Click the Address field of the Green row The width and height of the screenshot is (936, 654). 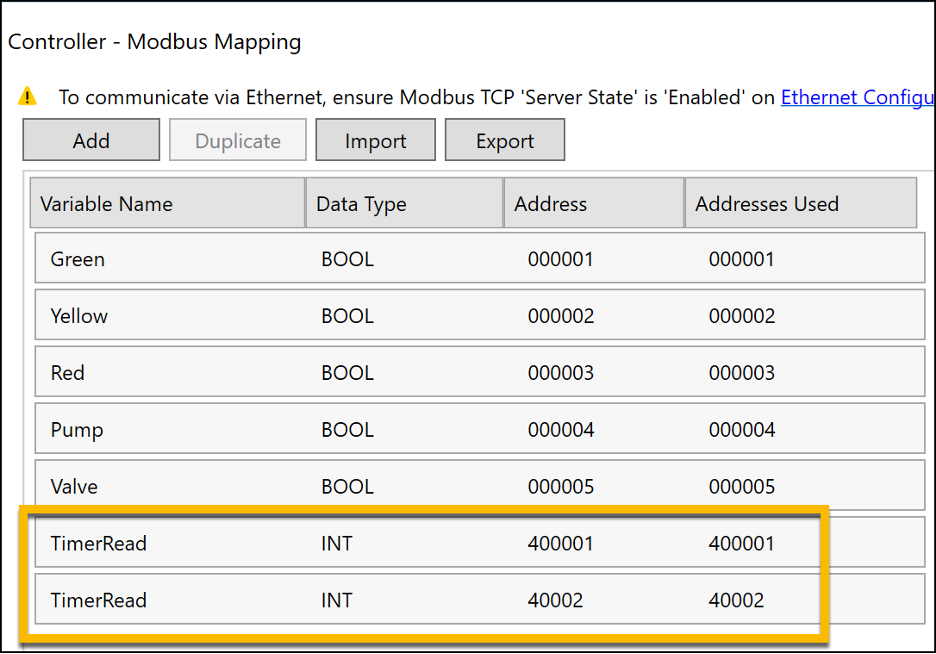point(561,259)
